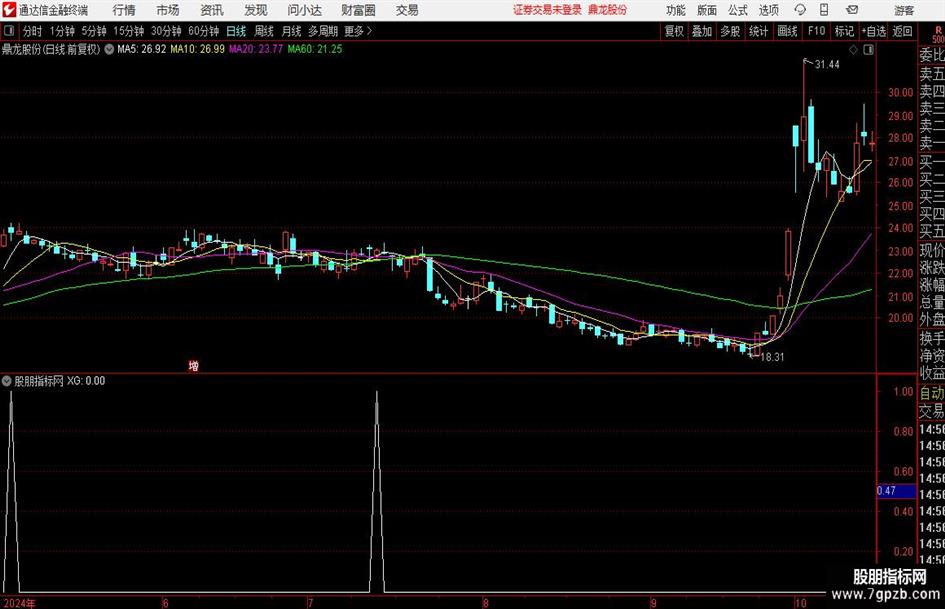Click the 鼎龙股份(日线 前复权) chart title

pyautogui.click(x=51, y=49)
